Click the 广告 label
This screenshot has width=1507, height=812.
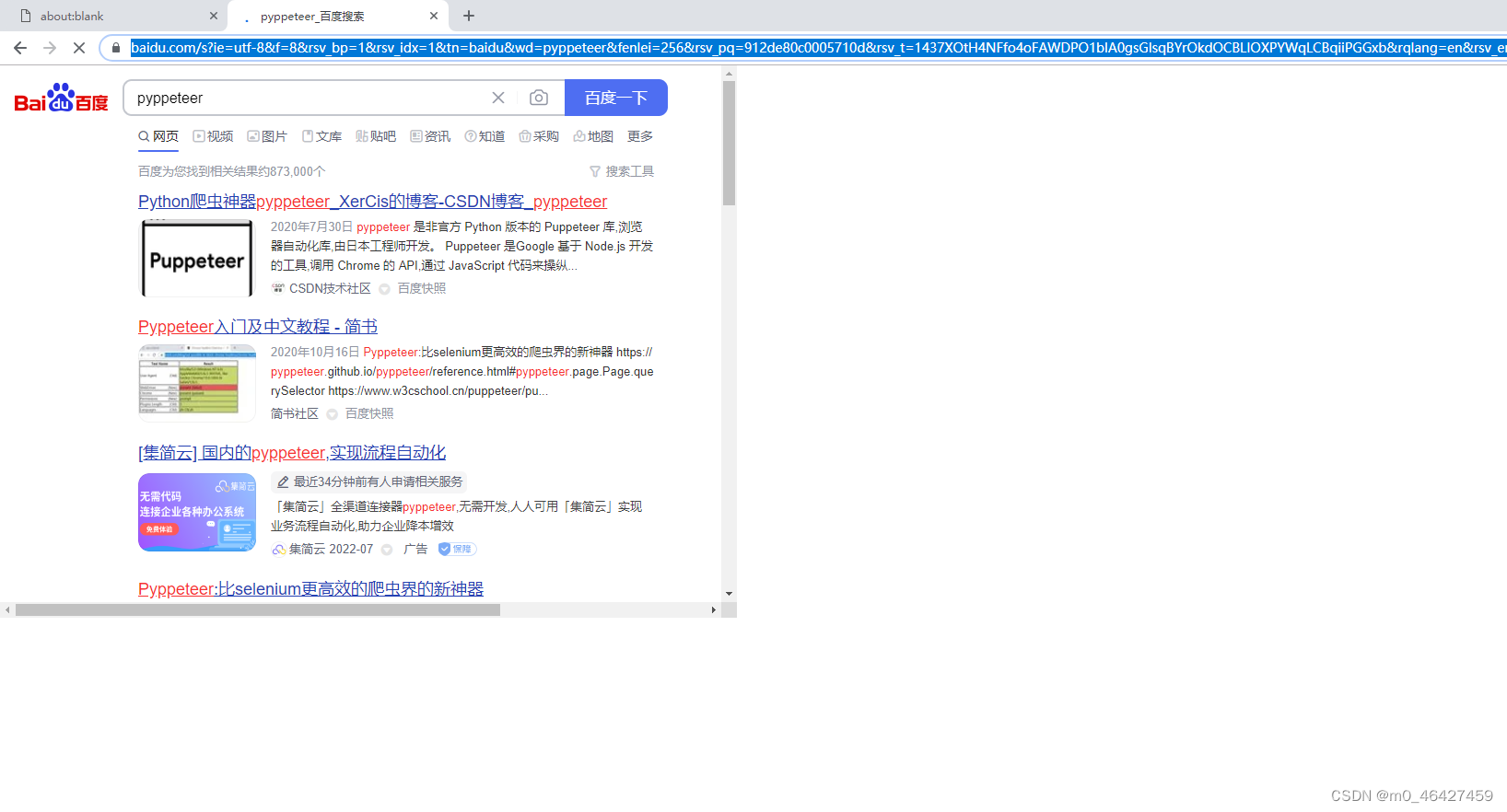click(x=415, y=549)
